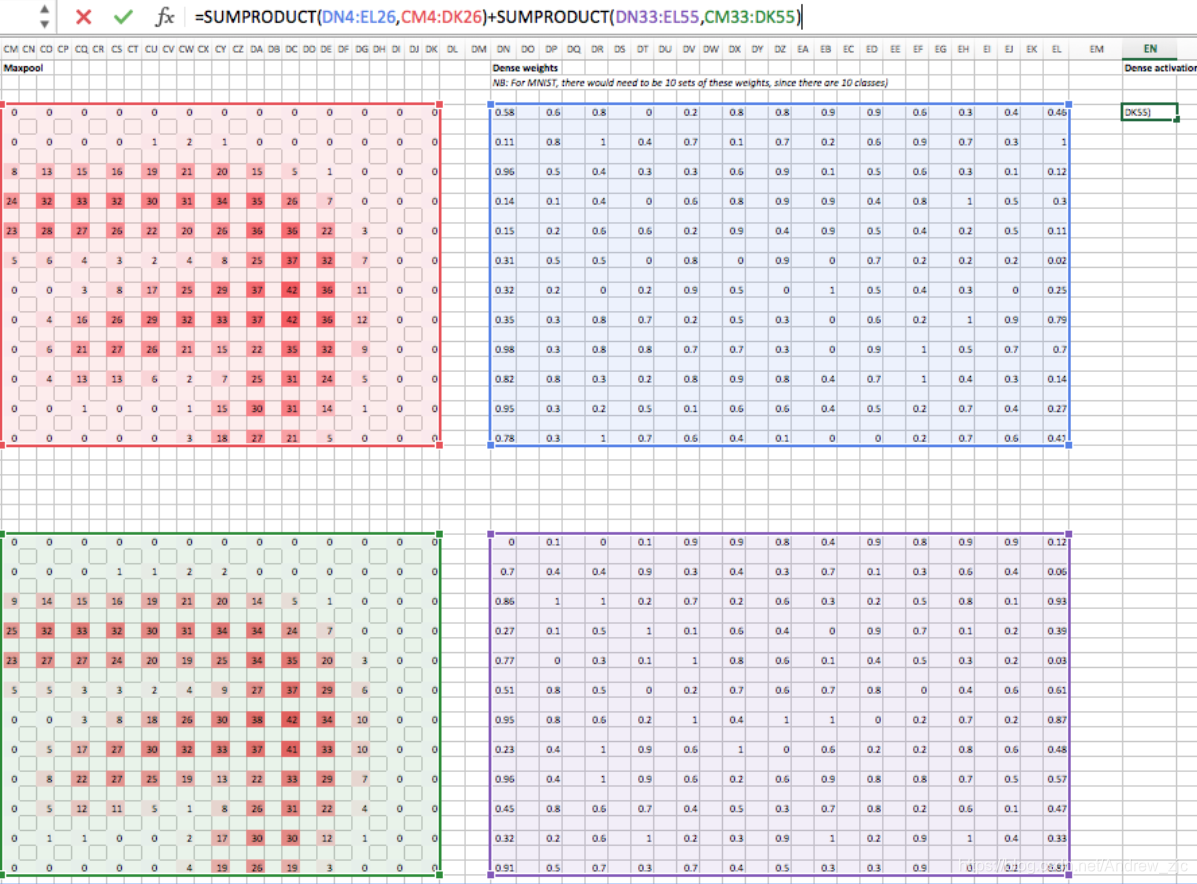The height and width of the screenshot is (884, 1197).
Task: Select column header DN
Action: (504, 49)
